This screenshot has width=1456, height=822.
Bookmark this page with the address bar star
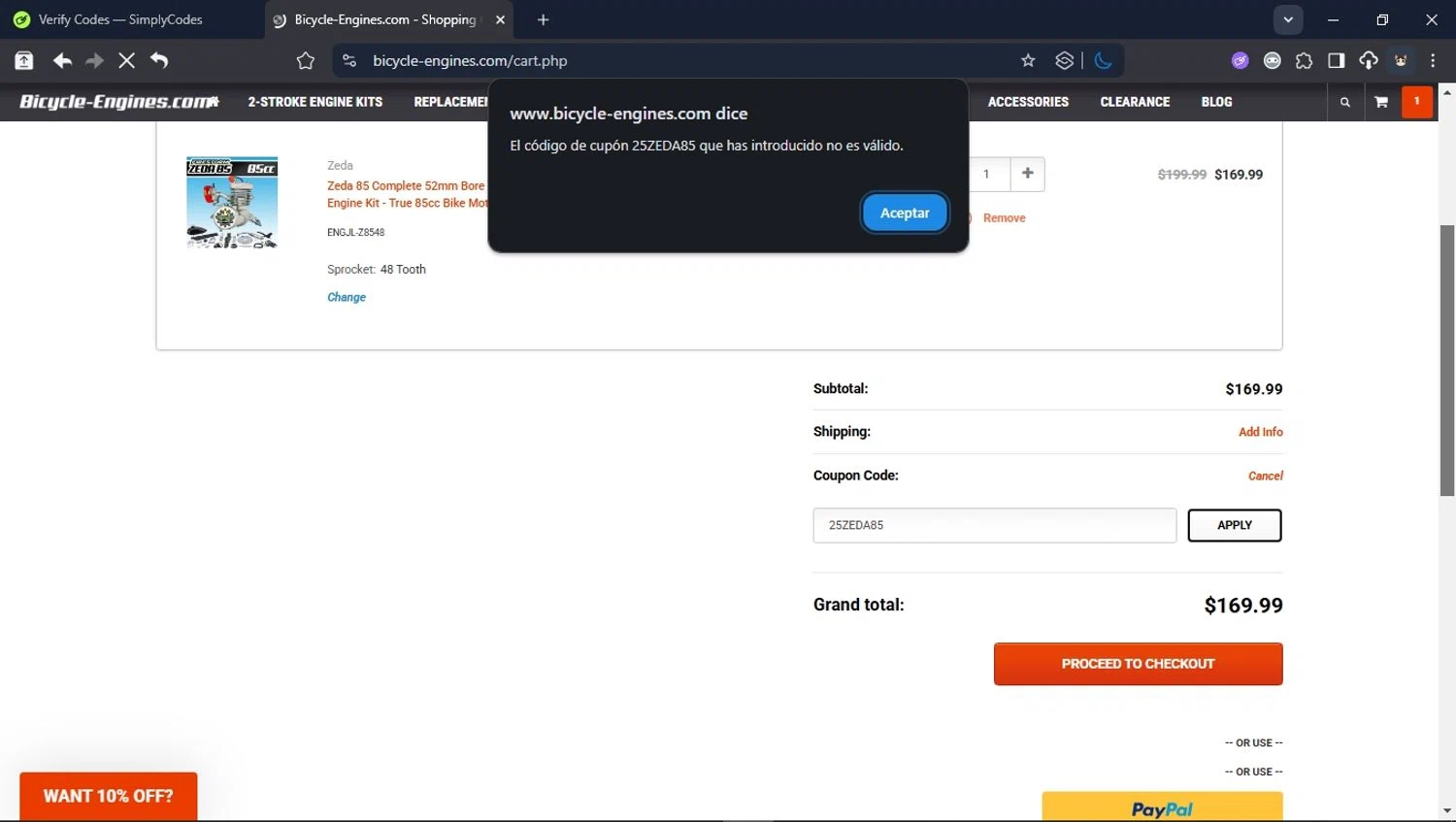coord(1028,60)
